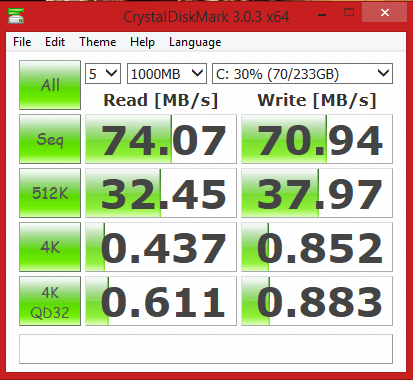Start the 512K random test
Viewport: 413px width, 380px height.
(50, 193)
